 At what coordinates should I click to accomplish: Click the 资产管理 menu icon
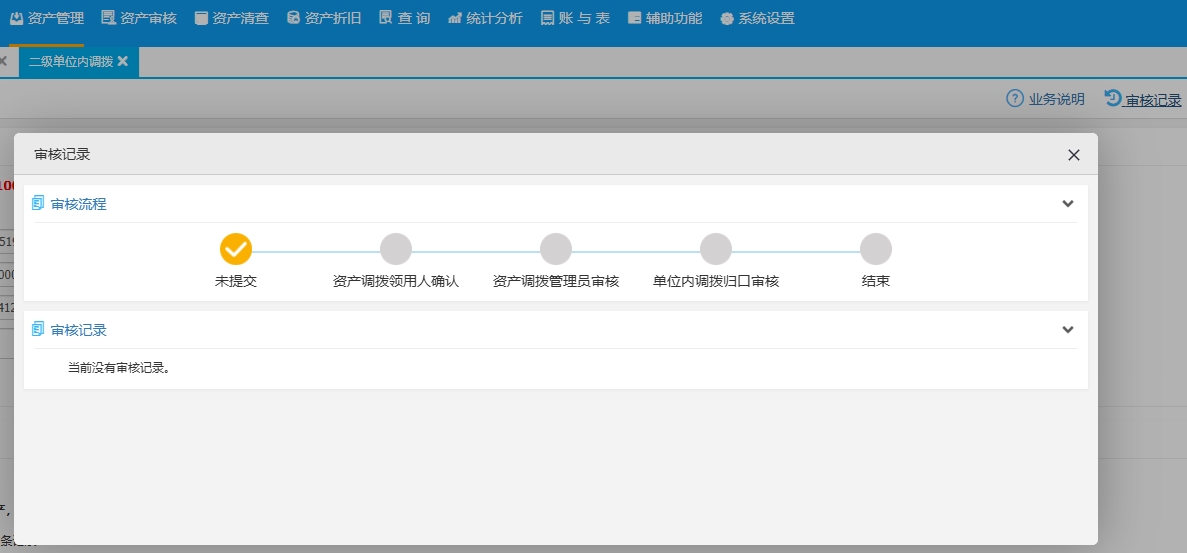coord(16,18)
